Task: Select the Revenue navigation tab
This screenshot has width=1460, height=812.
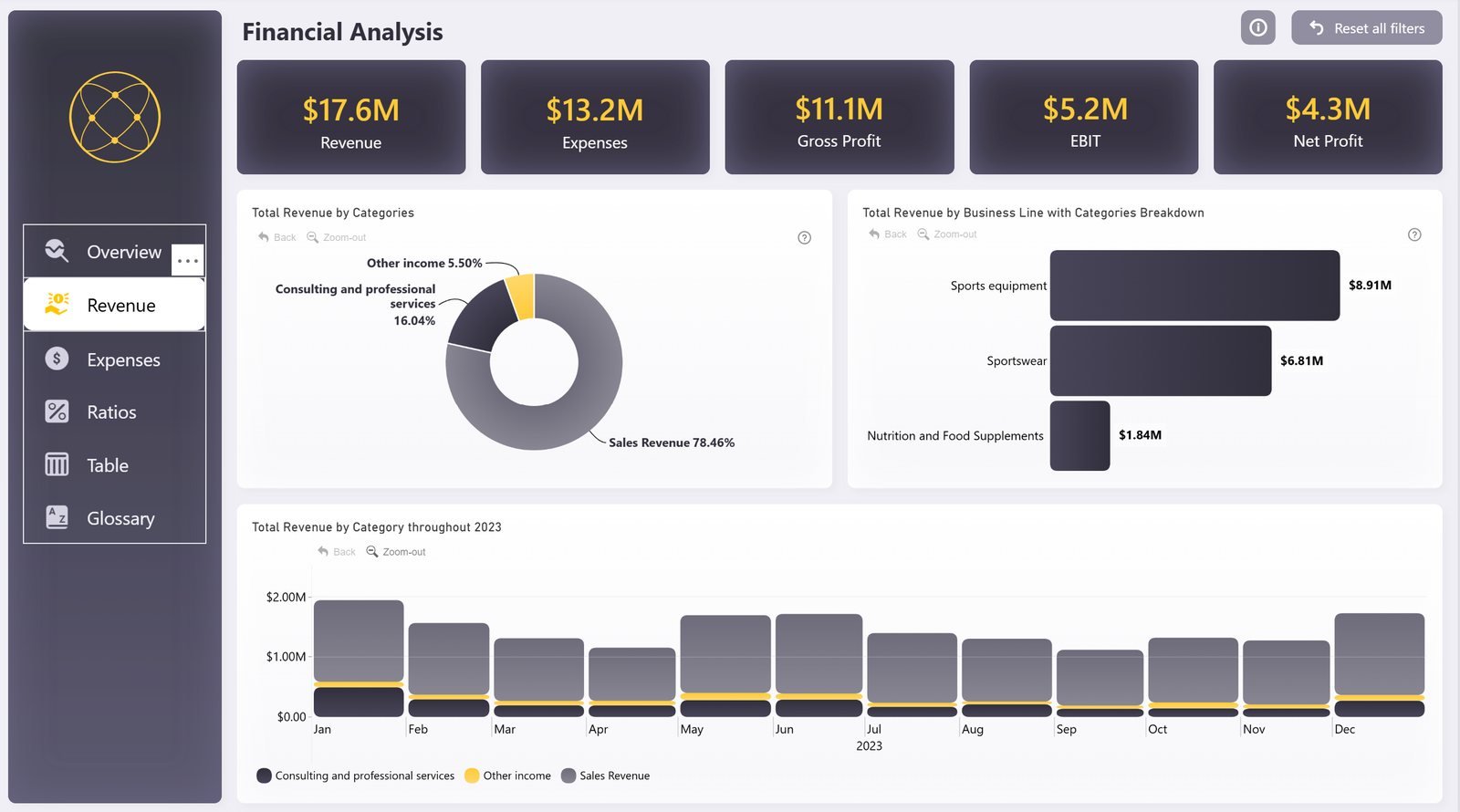Action: click(114, 305)
